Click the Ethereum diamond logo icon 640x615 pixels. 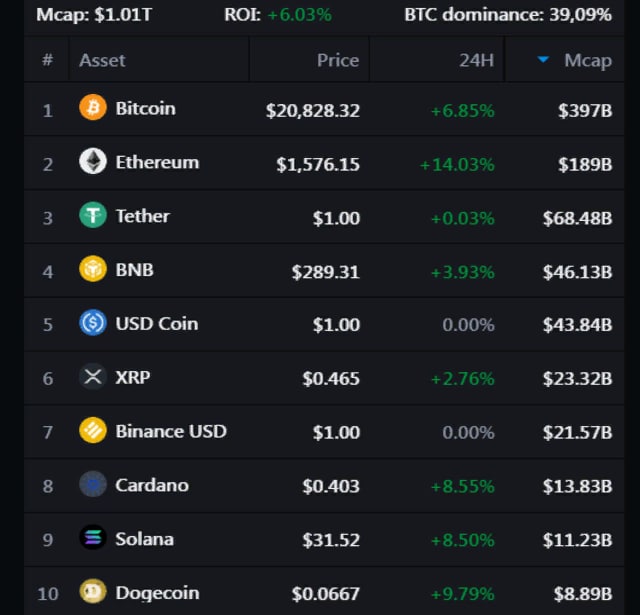coord(93,161)
